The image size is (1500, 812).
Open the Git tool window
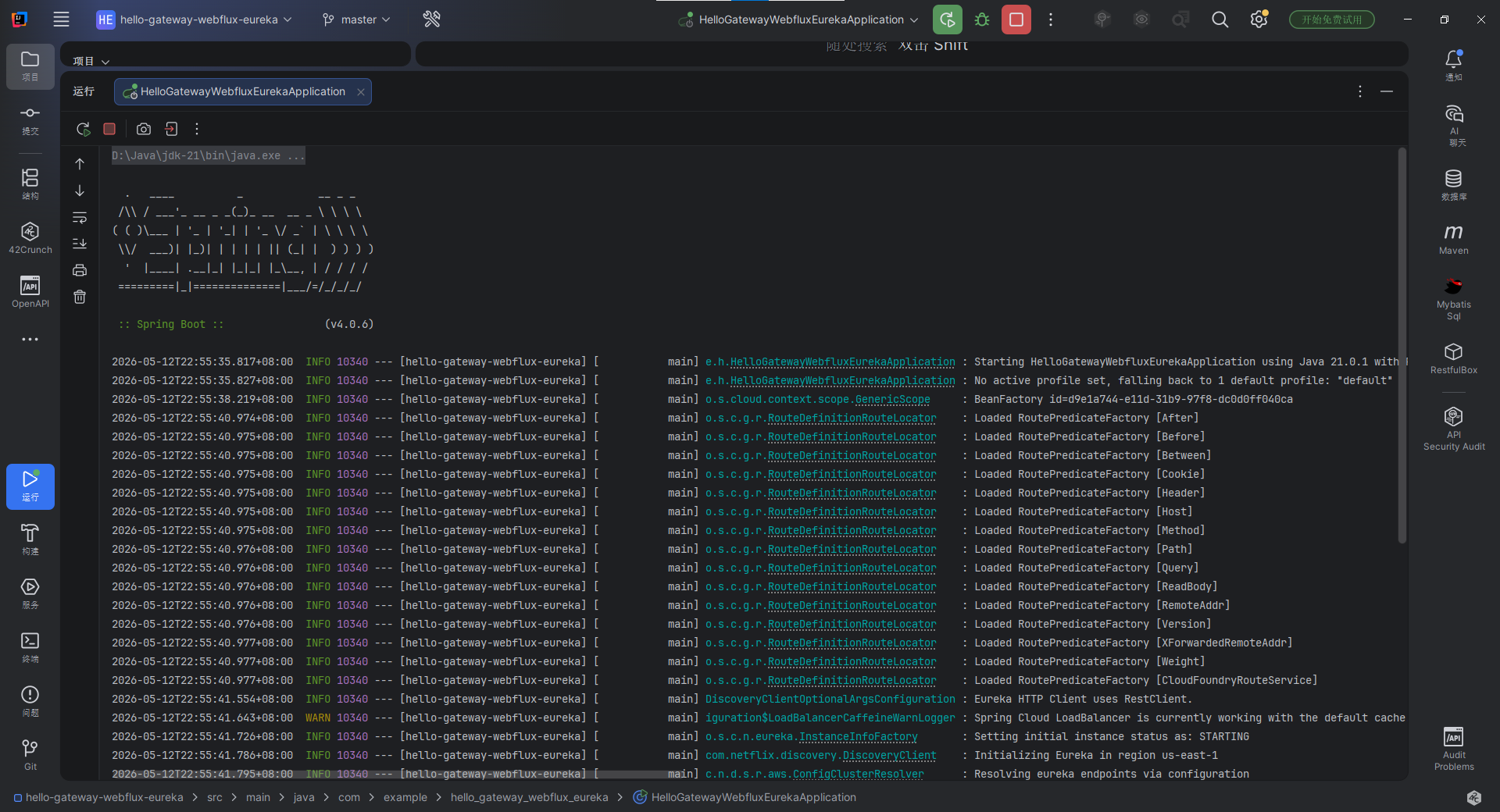pos(30,755)
